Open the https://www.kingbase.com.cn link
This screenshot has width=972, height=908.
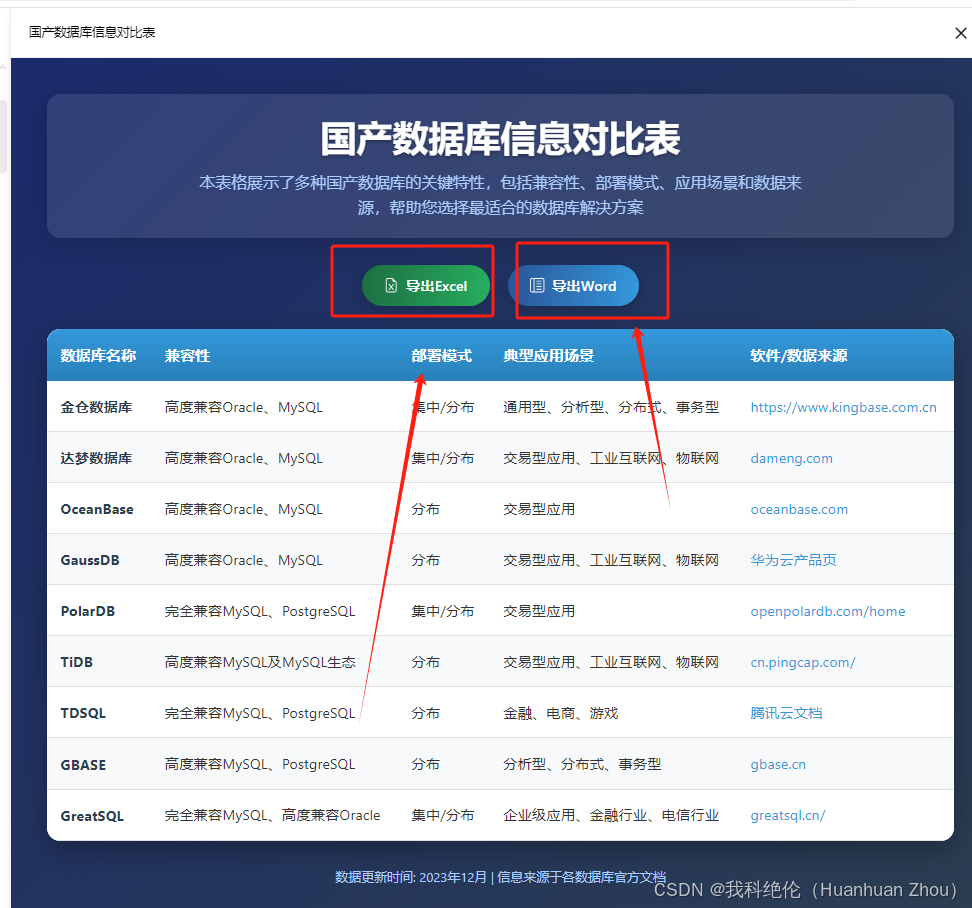coord(843,407)
